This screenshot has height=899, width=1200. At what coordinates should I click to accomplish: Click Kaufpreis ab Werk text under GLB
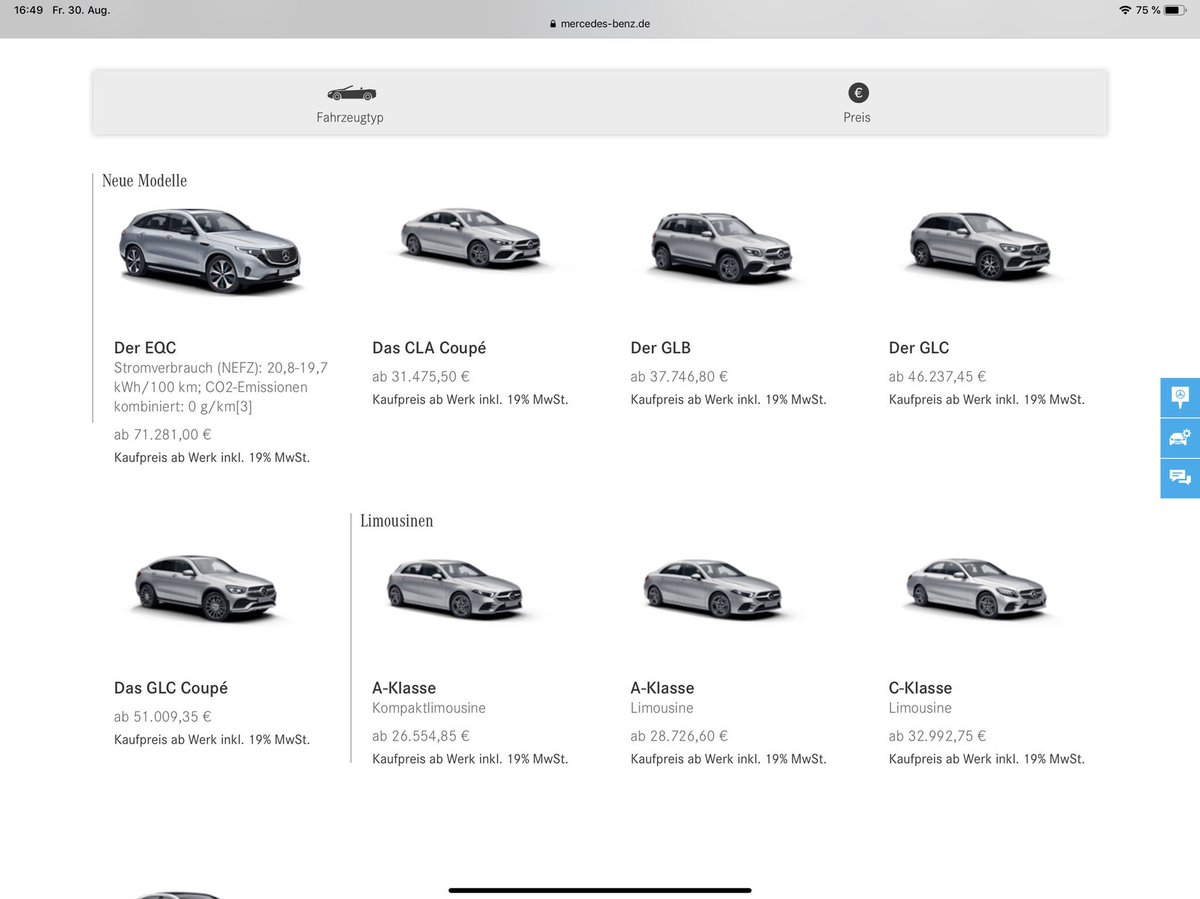pyautogui.click(x=728, y=400)
